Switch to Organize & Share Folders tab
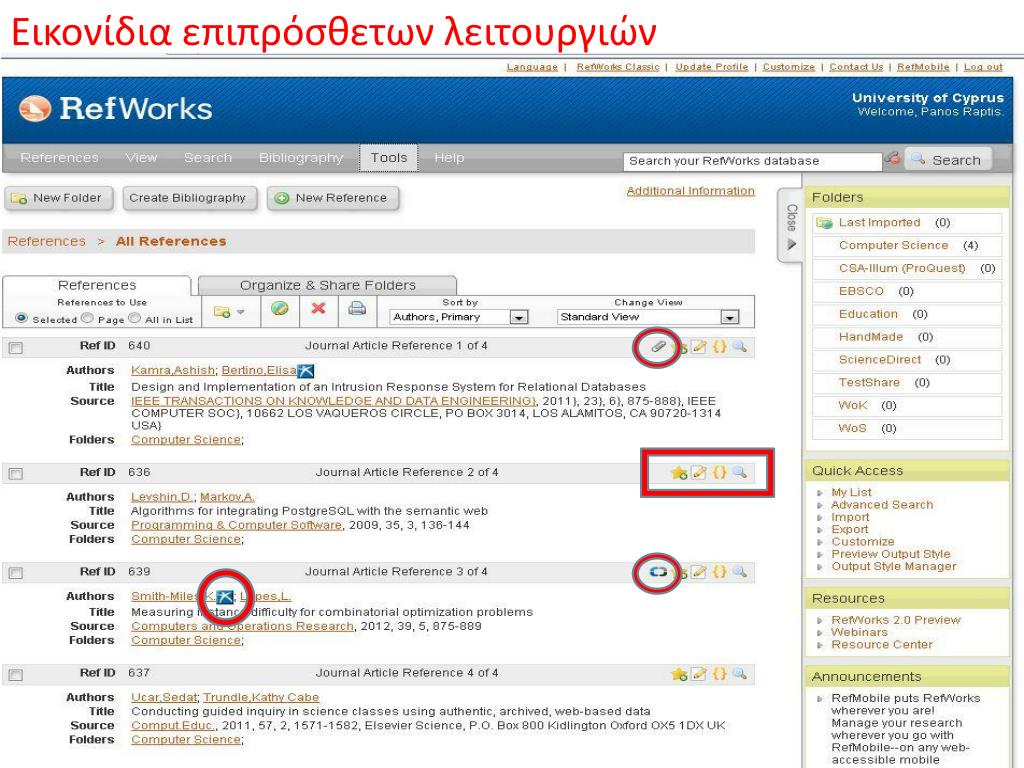This screenshot has width=1024, height=768. [x=328, y=285]
